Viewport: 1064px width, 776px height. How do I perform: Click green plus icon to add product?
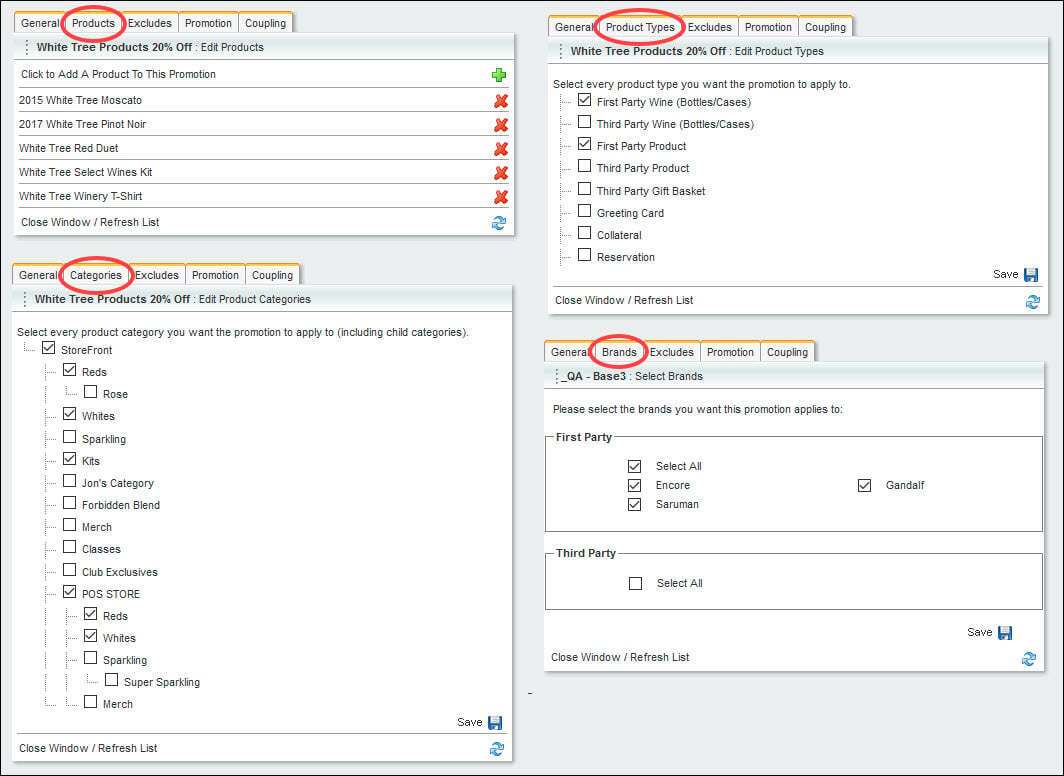tap(499, 75)
